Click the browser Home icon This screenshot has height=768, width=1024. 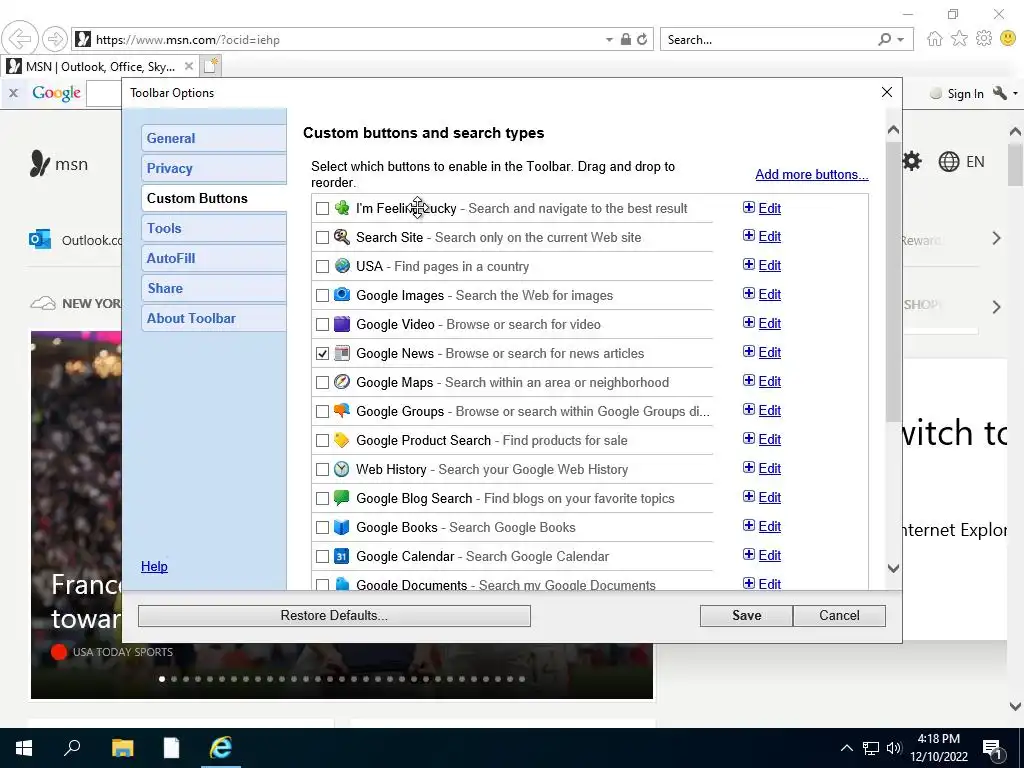point(935,39)
